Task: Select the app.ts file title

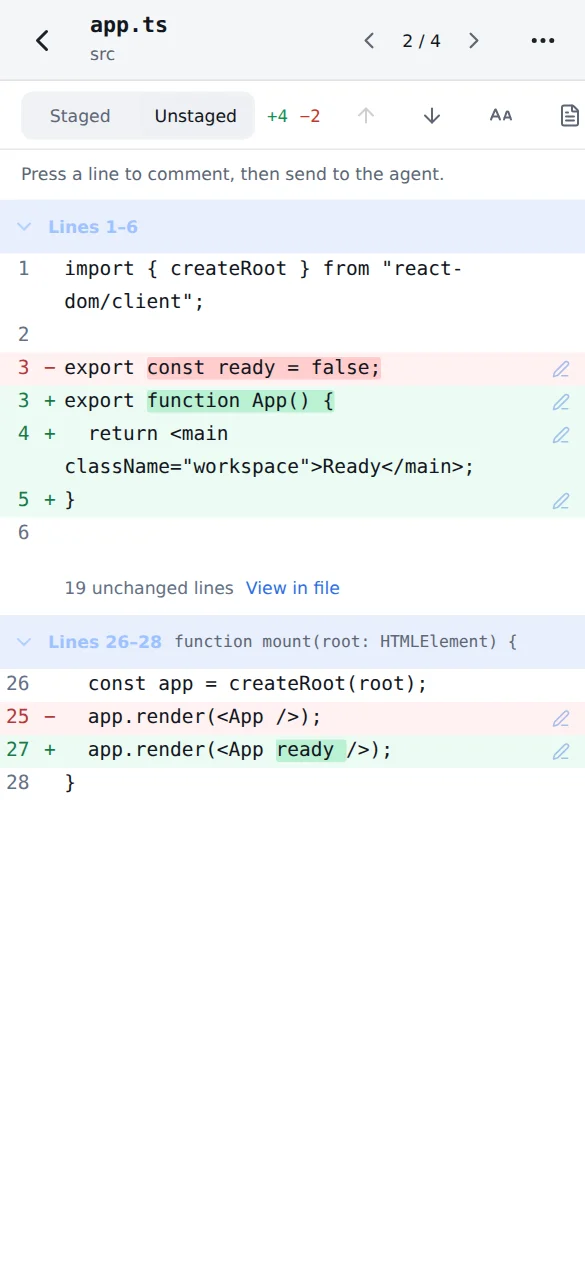Action: [128, 26]
